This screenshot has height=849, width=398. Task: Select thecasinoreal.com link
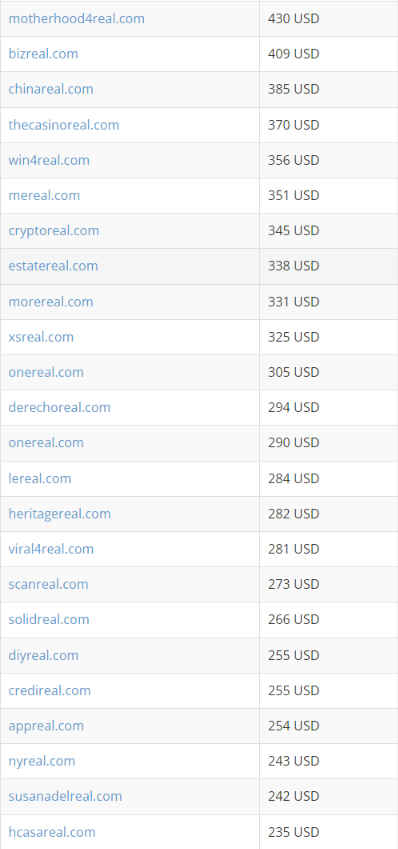(x=64, y=125)
